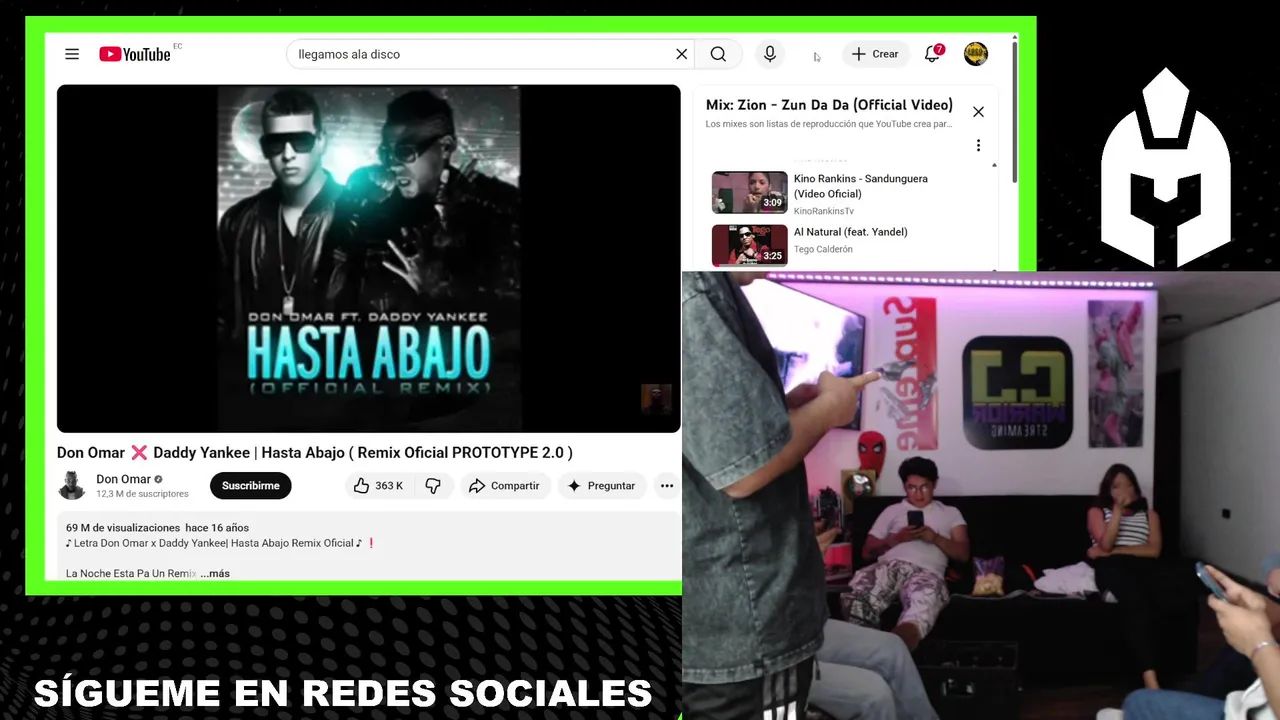Like the video with 363 K
This screenshot has height=720, width=1280.
pyautogui.click(x=378, y=486)
